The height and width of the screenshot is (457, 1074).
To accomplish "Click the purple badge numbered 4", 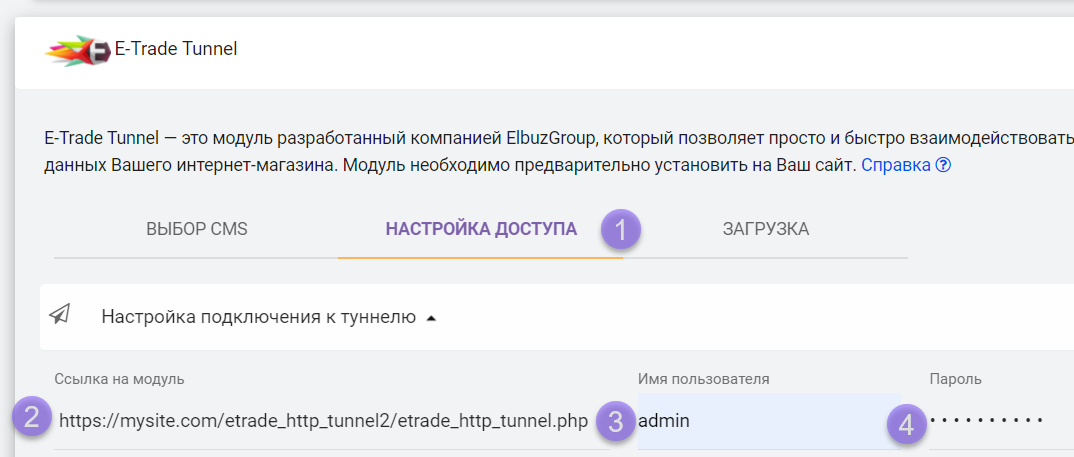I will pos(906,424).
